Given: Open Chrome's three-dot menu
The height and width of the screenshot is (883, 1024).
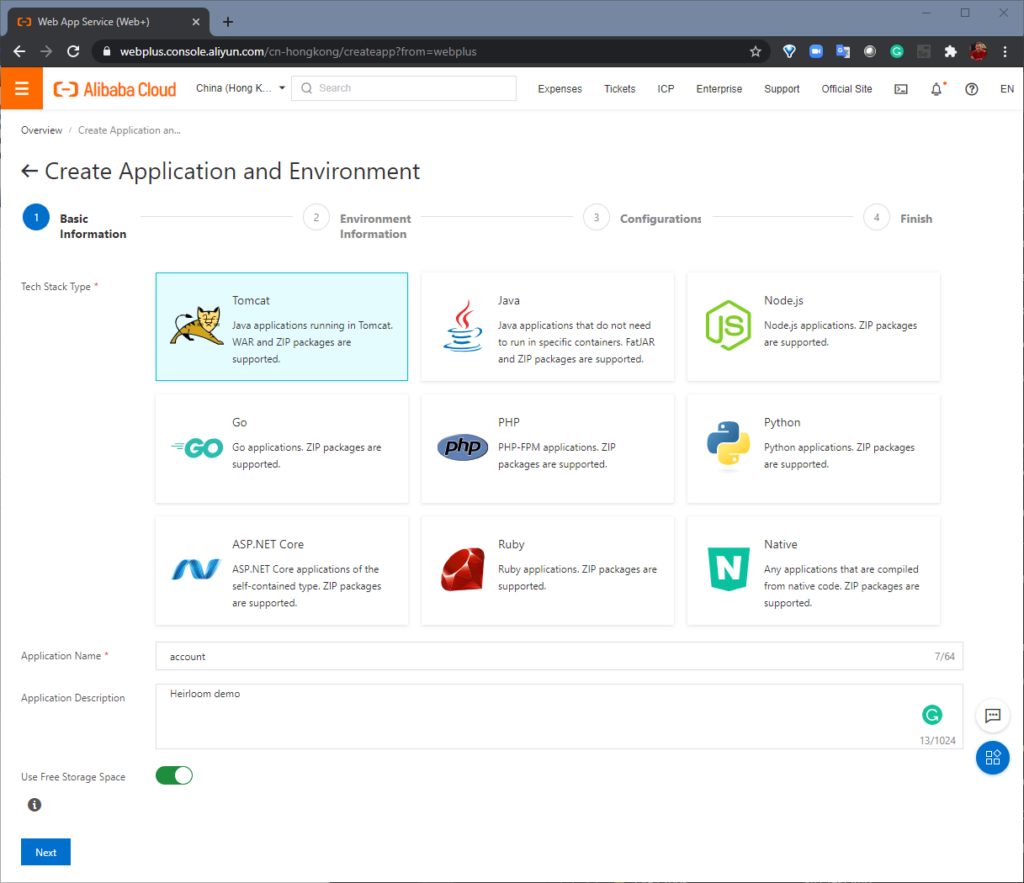Looking at the screenshot, I should (1004, 52).
